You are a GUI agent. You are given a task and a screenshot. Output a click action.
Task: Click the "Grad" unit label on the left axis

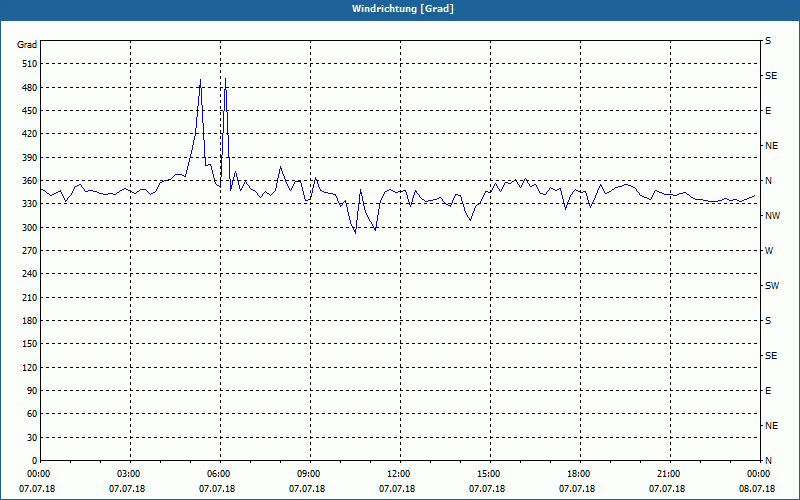[x=27, y=45]
